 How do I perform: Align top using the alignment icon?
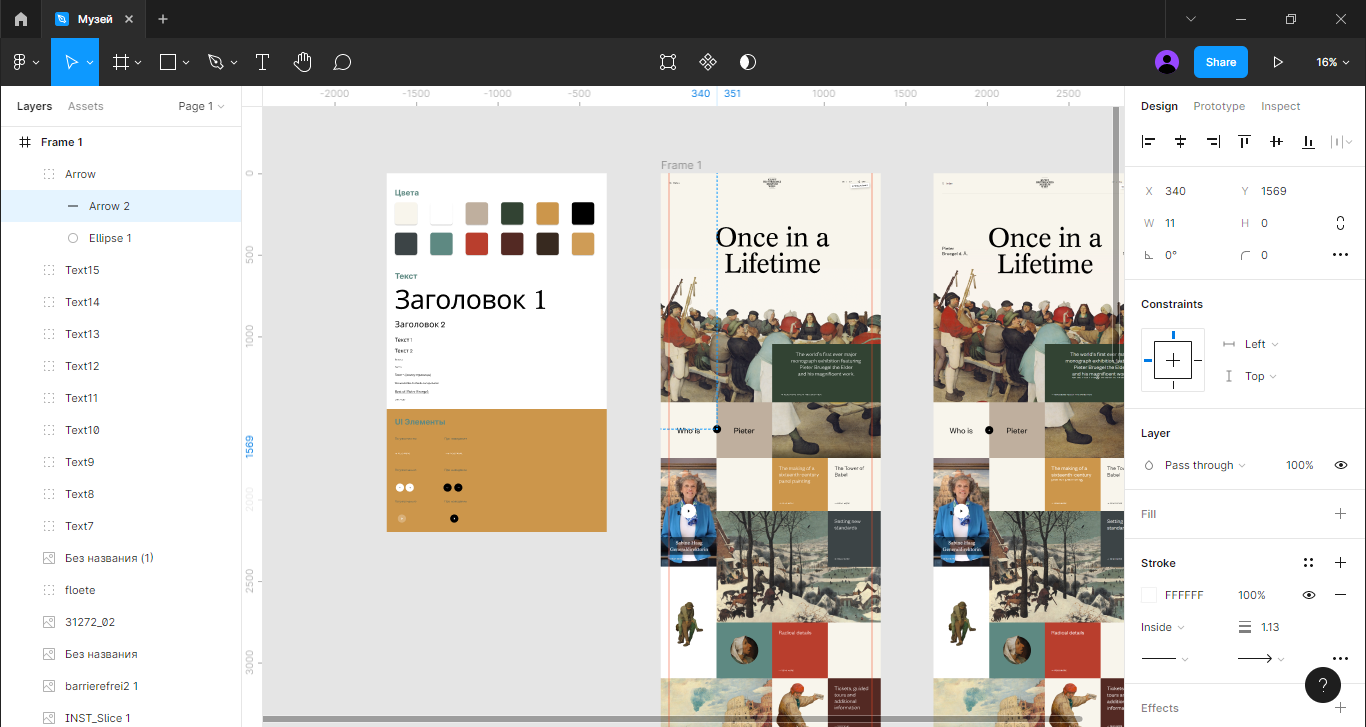[x=1244, y=142]
